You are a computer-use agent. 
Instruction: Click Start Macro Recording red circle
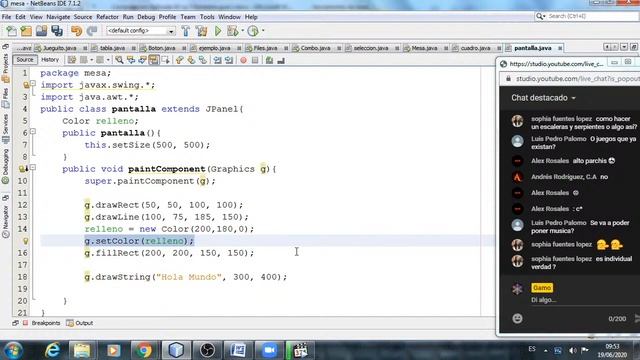pyautogui.click(x=243, y=60)
